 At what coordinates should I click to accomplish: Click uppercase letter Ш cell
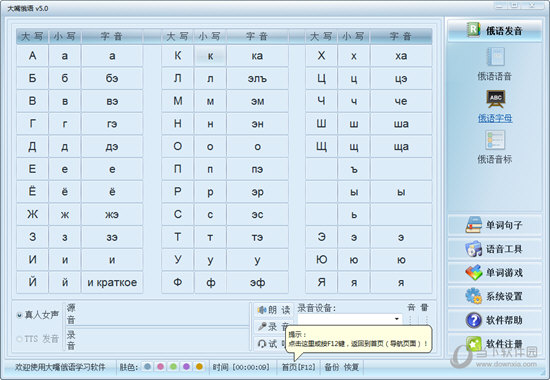321,124
